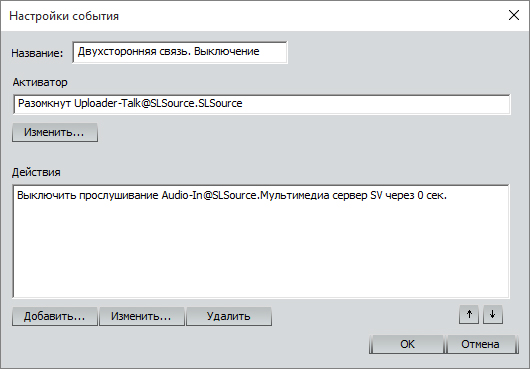Click the word Разомкнут in activator box

click(44, 103)
